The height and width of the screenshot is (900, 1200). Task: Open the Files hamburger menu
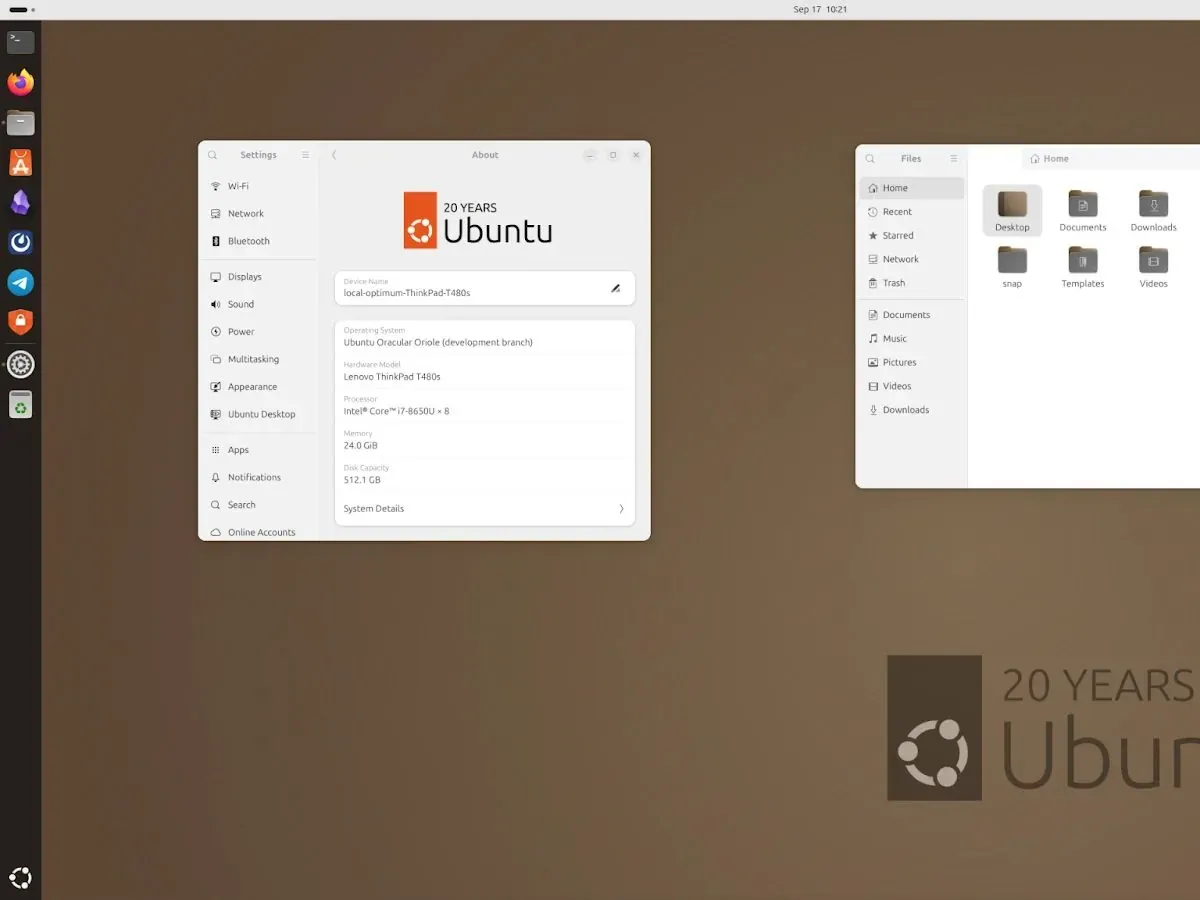pos(953,158)
